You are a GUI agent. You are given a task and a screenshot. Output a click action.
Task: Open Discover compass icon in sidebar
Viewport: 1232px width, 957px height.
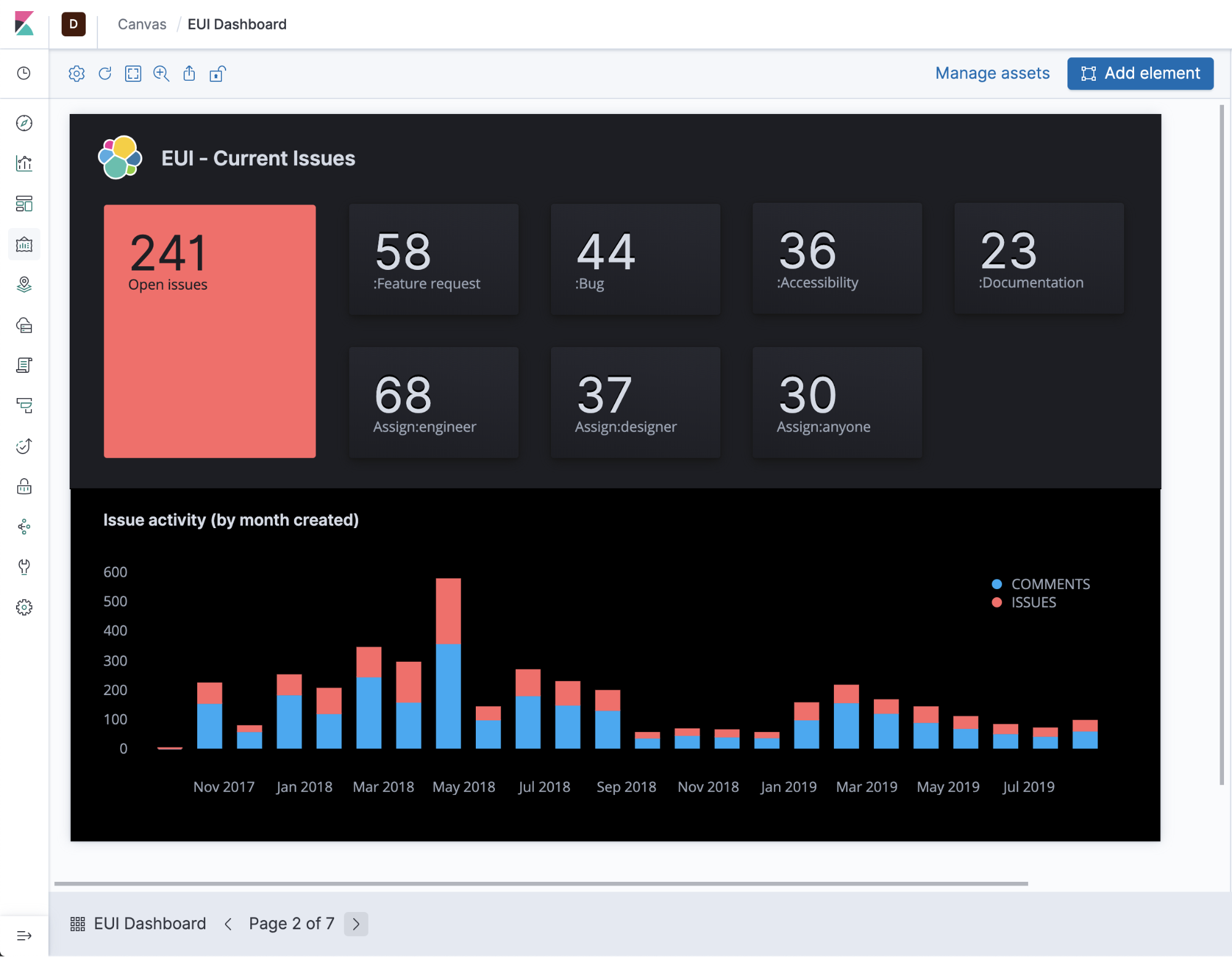click(24, 123)
